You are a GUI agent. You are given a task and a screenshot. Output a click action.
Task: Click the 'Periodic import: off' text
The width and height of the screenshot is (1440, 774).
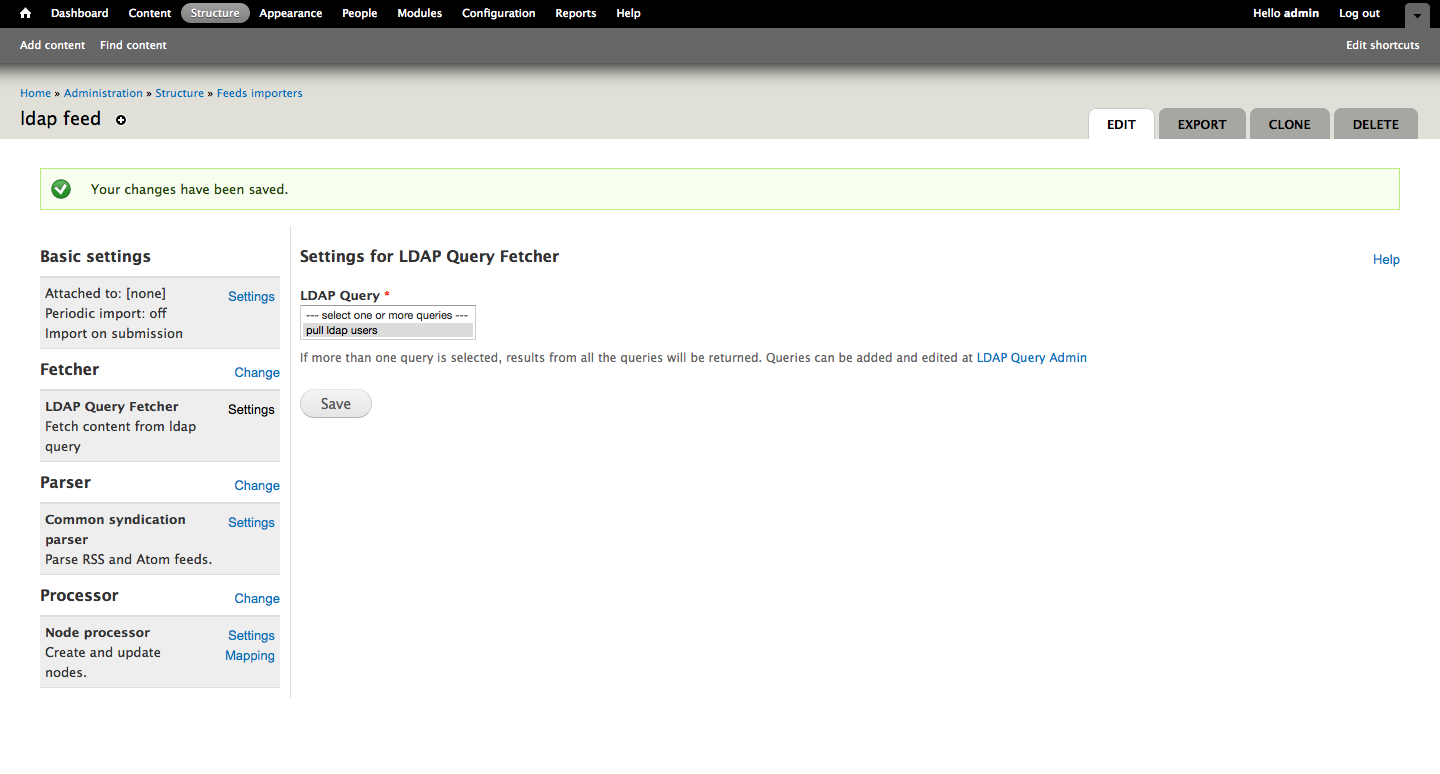(x=106, y=313)
